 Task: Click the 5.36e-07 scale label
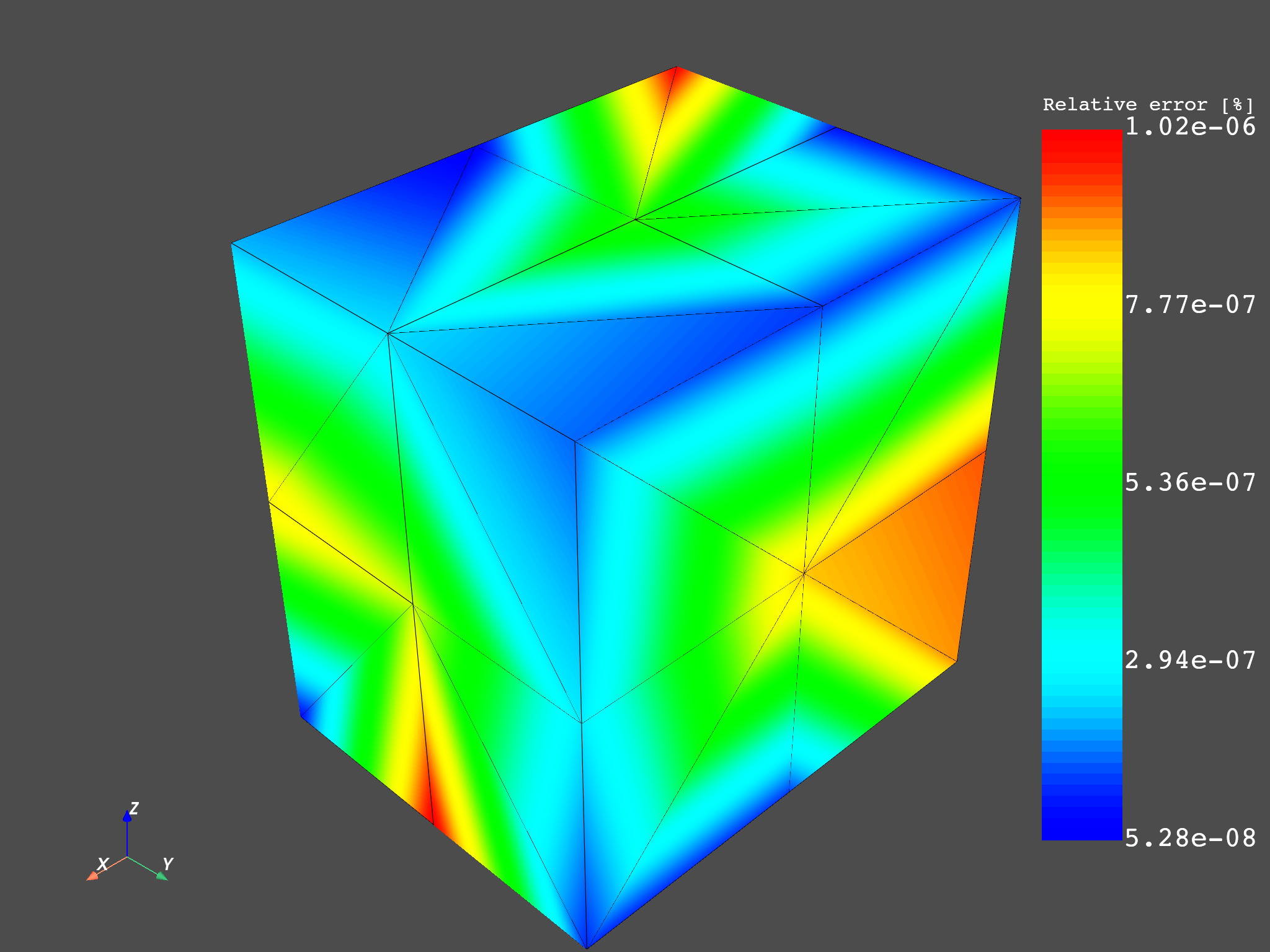[1190, 482]
